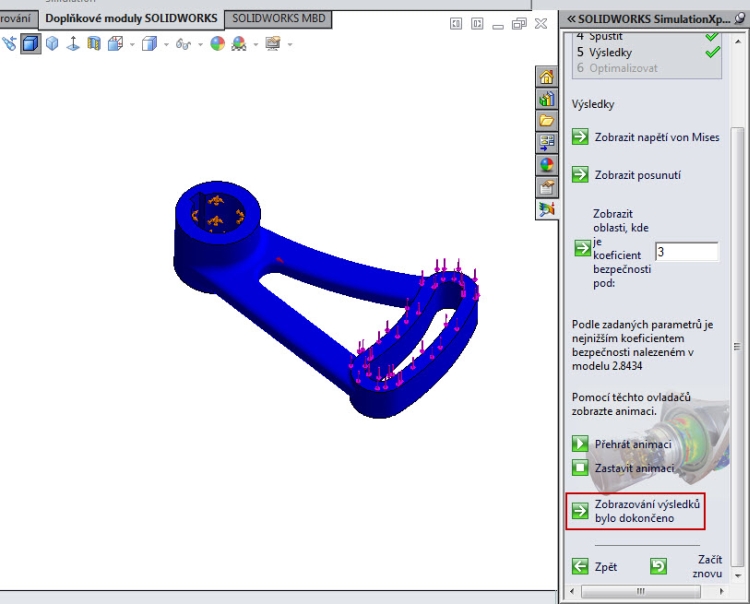
Task: Click the Edit Appearance color ball icon
Action: click(x=217, y=44)
